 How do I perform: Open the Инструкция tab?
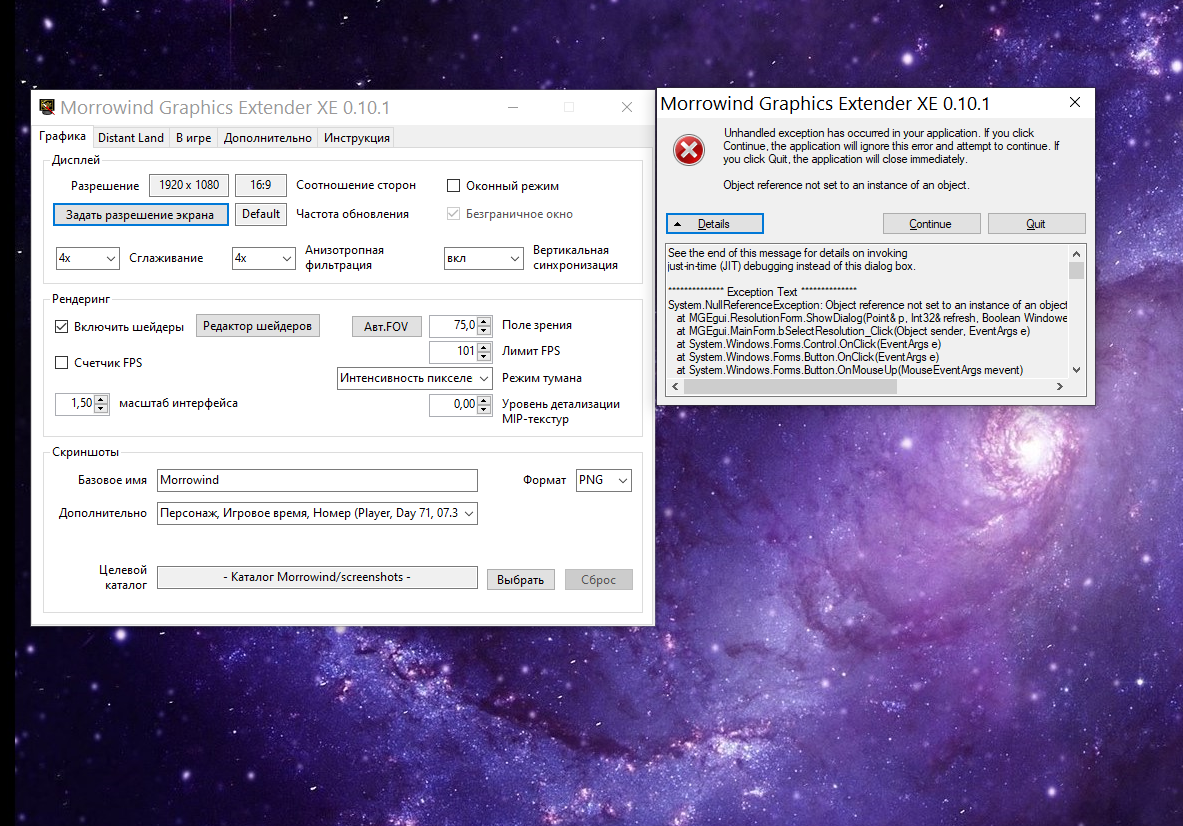coord(356,137)
